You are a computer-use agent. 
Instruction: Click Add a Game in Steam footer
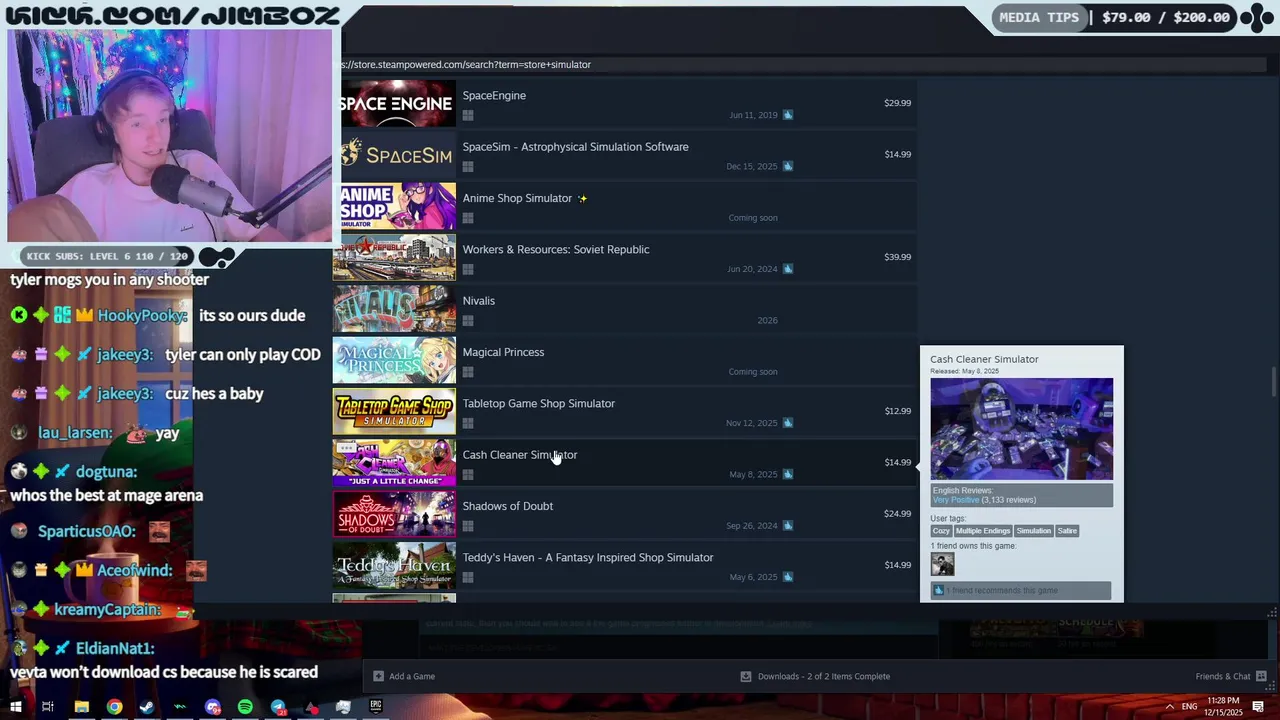point(404,677)
